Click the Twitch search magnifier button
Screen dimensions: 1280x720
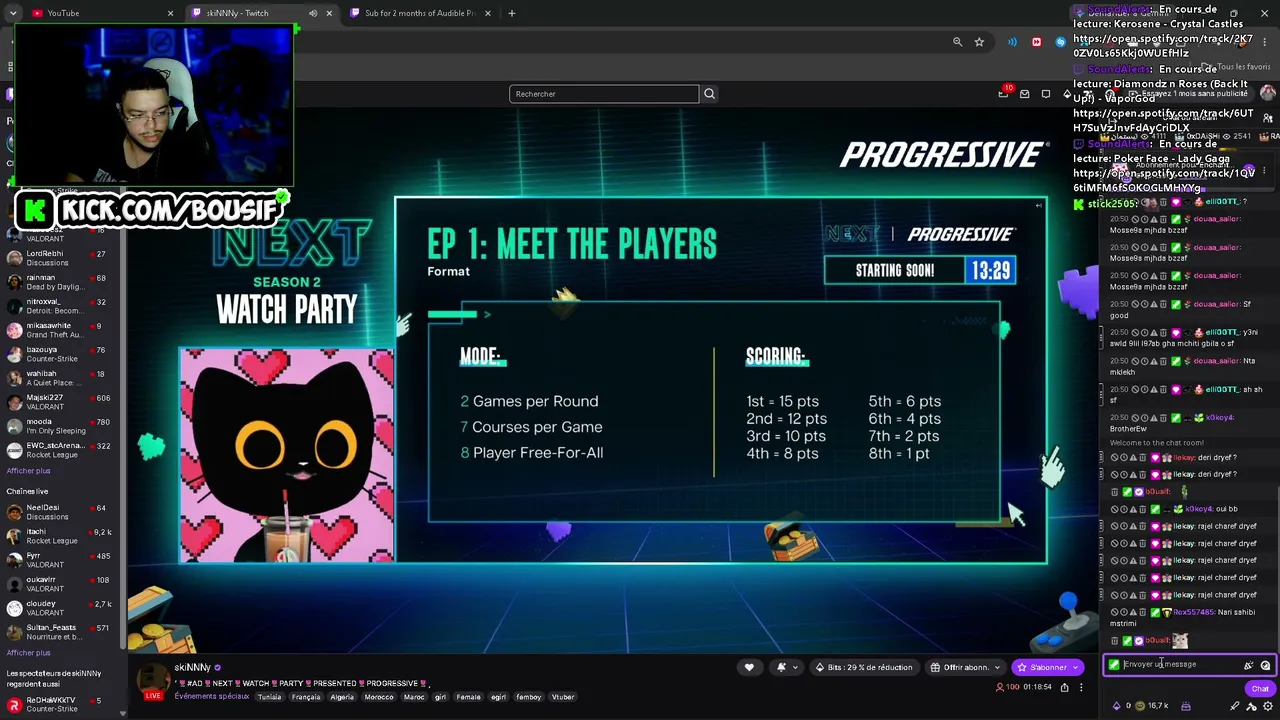point(709,94)
